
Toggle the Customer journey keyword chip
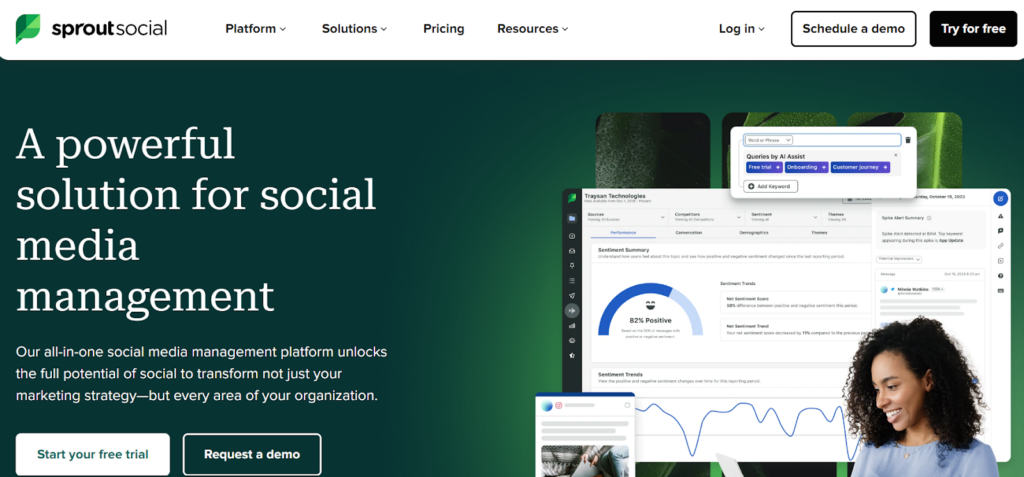pos(859,167)
